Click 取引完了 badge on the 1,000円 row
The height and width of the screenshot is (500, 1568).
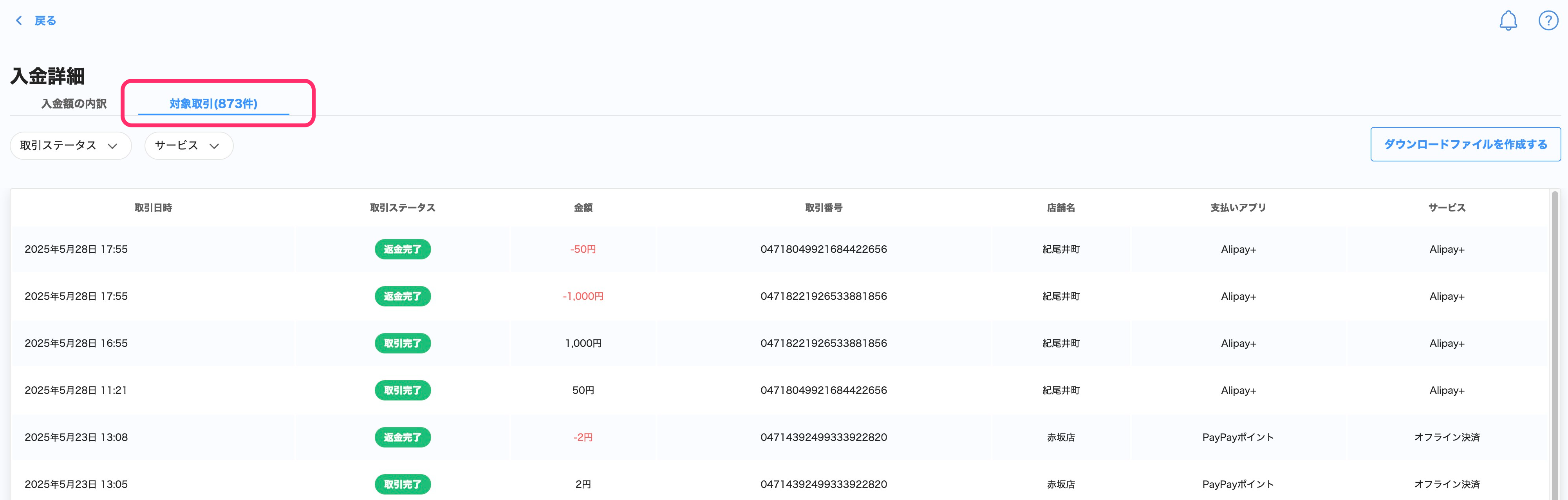[x=402, y=343]
